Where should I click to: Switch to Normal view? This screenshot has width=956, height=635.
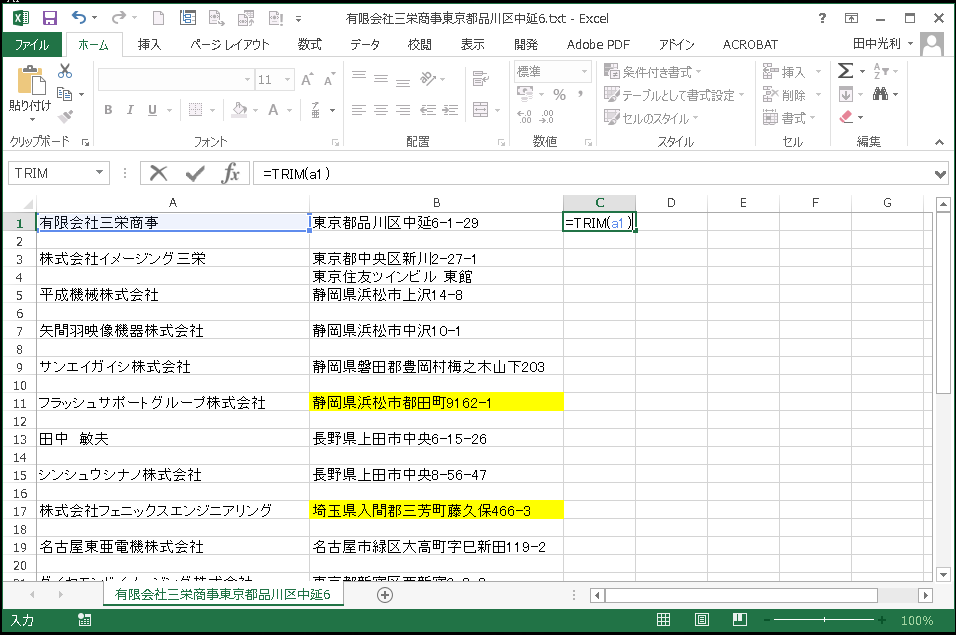663,620
